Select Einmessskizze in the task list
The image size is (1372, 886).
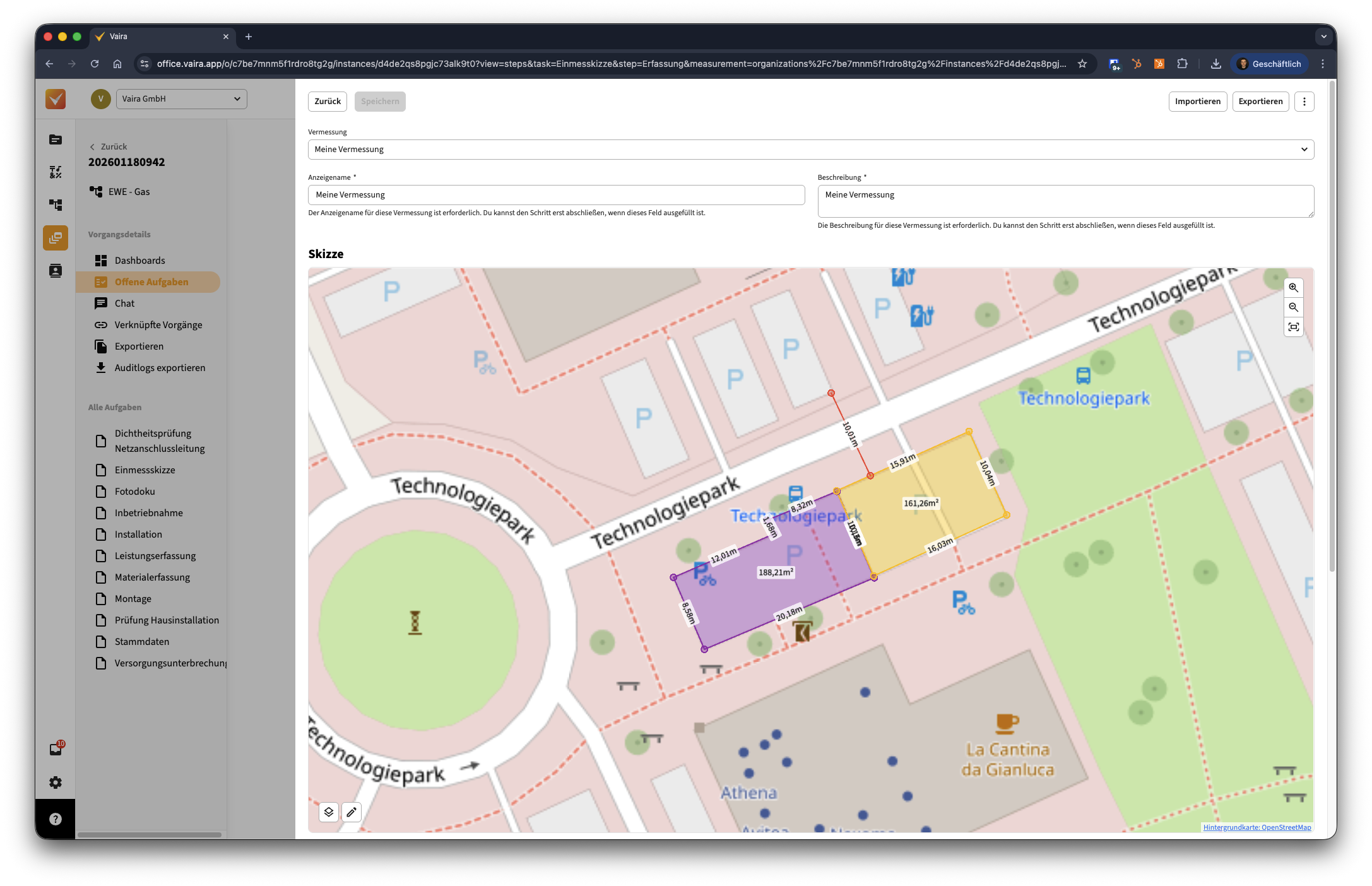click(x=145, y=470)
